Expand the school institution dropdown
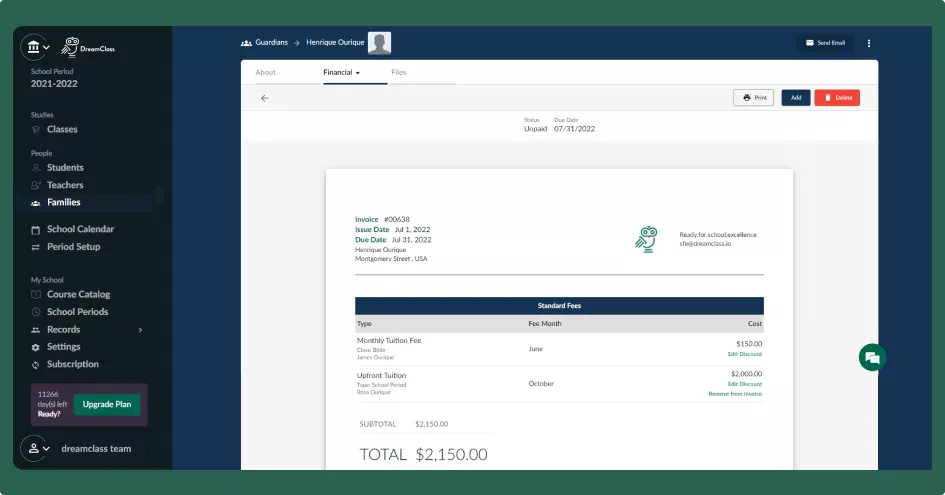 [38, 47]
